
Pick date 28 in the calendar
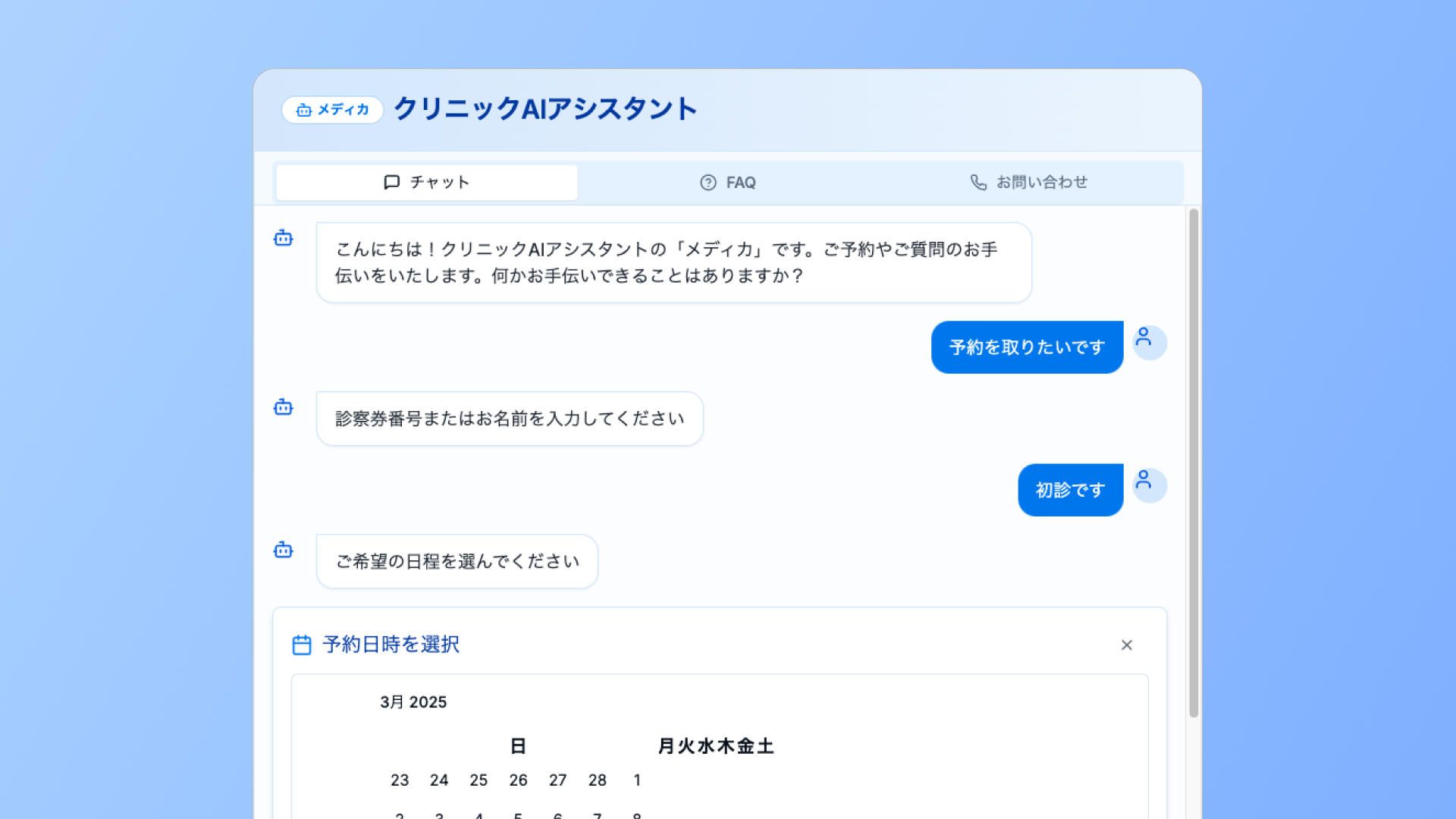(598, 780)
